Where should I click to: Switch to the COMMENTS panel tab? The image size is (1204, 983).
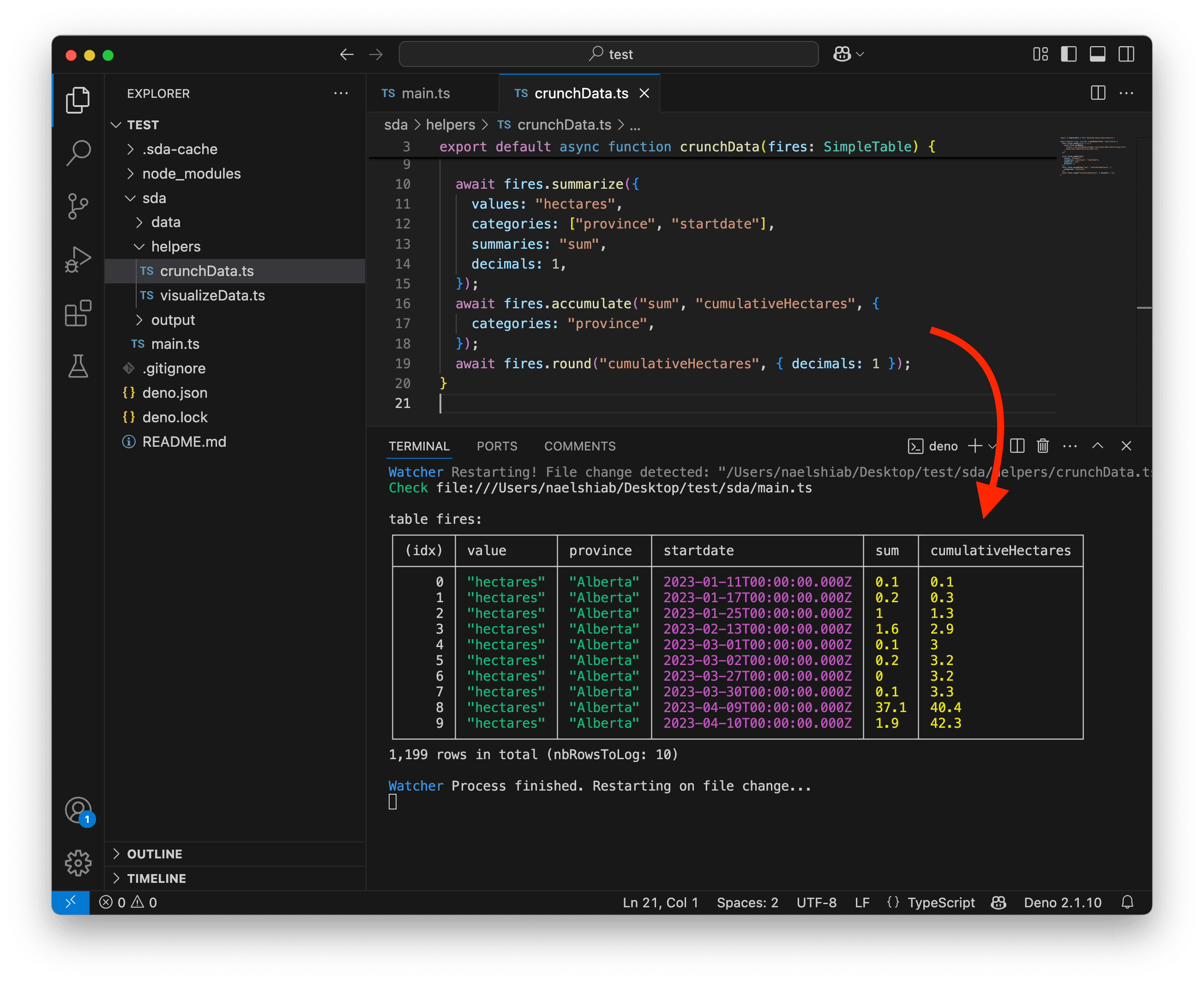pyautogui.click(x=580, y=446)
